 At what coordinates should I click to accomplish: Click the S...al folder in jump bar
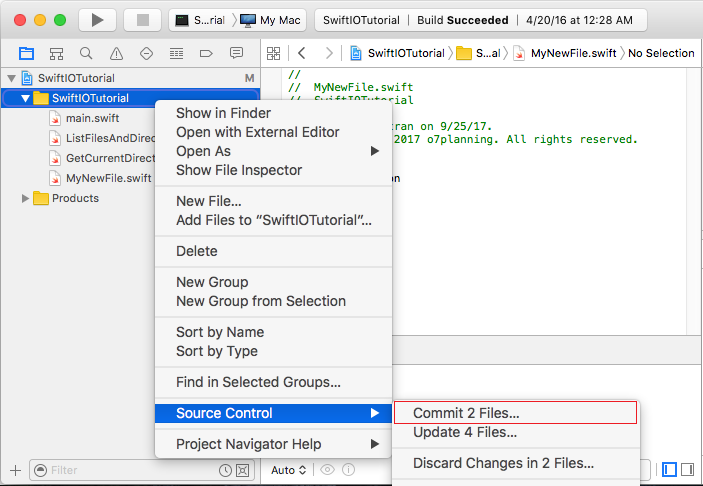(x=478, y=53)
